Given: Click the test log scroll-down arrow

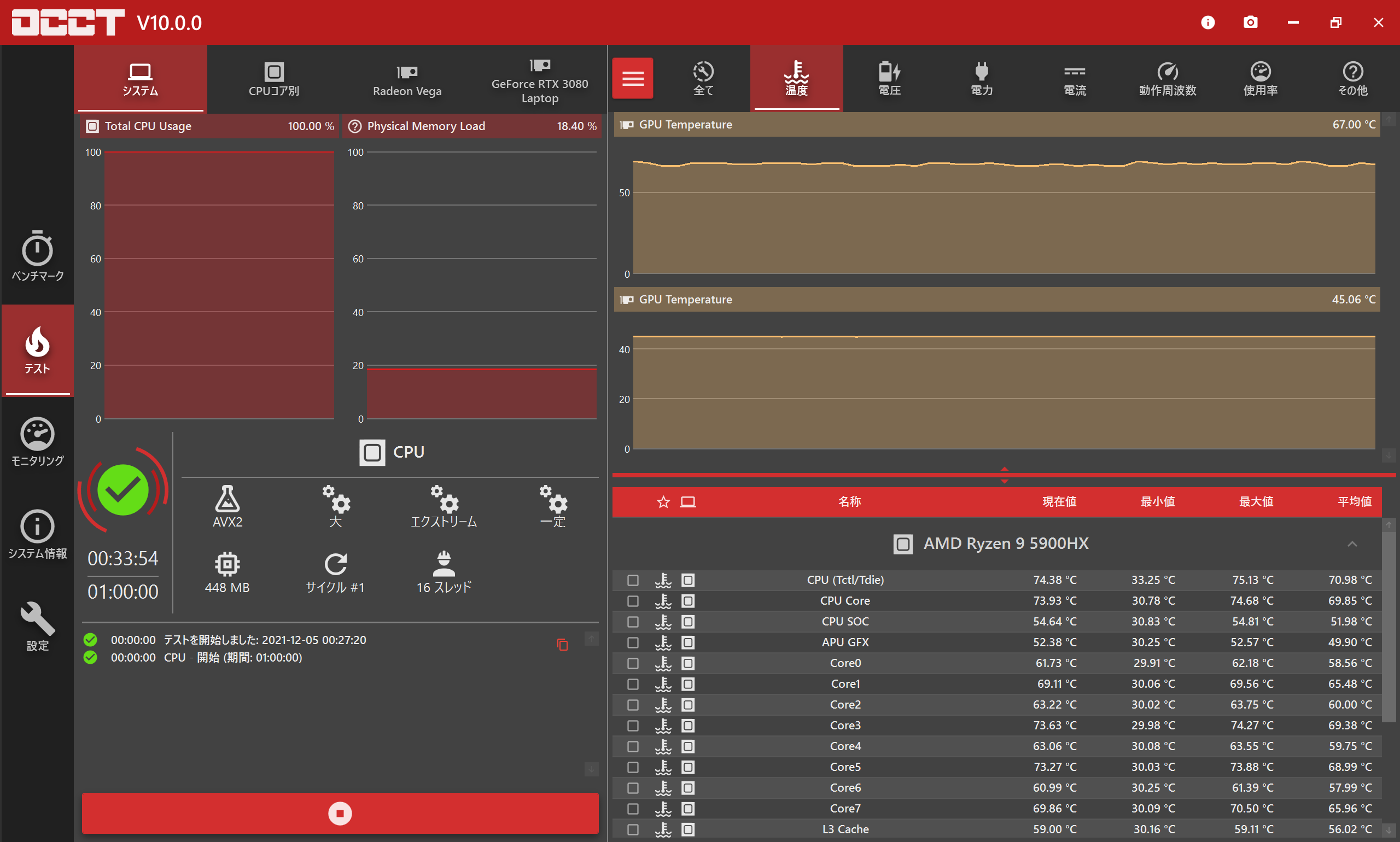Looking at the screenshot, I should [591, 769].
